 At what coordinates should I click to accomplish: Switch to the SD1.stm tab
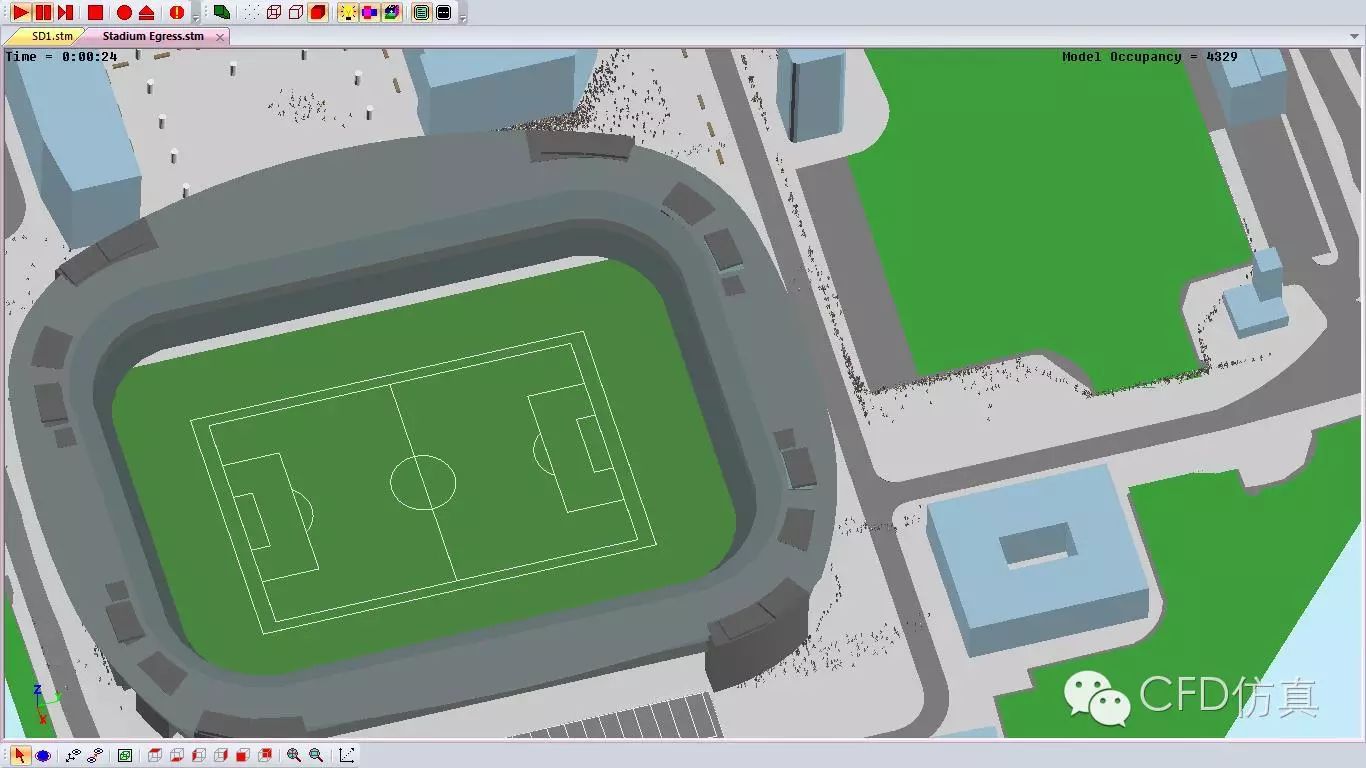click(52, 36)
